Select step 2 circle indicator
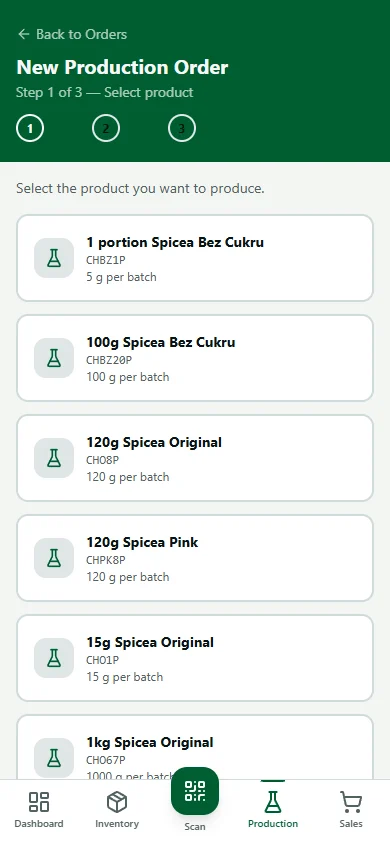The image size is (390, 844). point(106,129)
